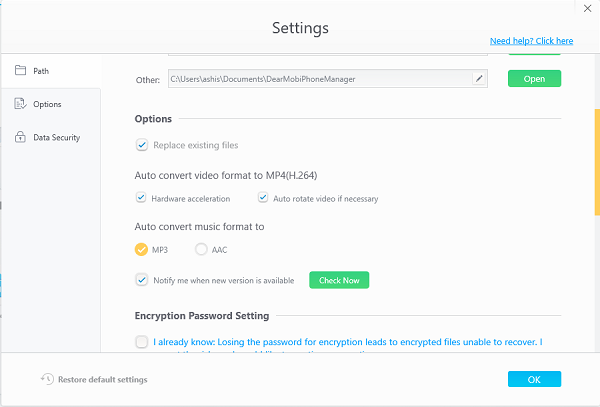Toggle Replace existing files checkbox
This screenshot has width=600, height=407.
tap(142, 145)
